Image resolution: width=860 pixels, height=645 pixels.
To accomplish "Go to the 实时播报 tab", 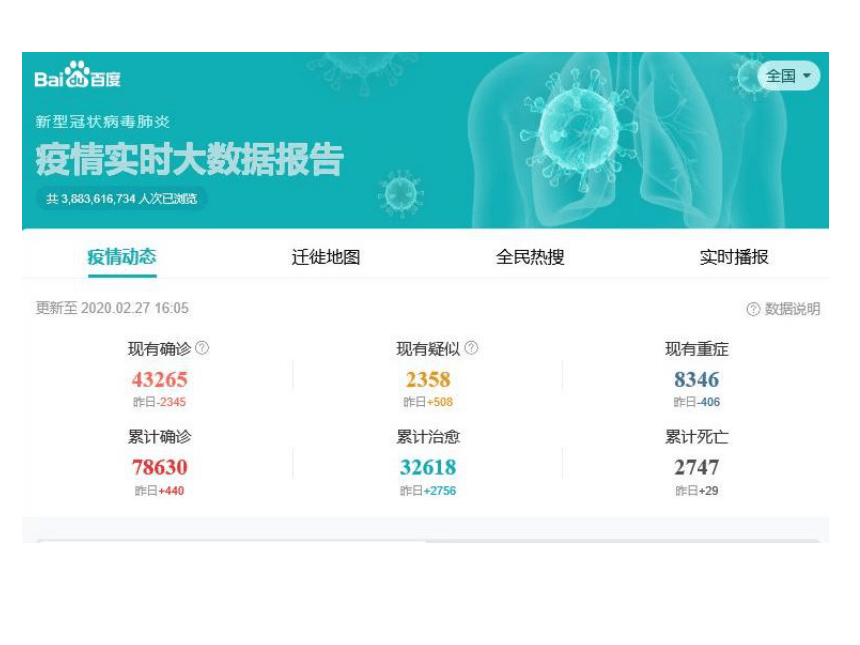I will (734, 257).
